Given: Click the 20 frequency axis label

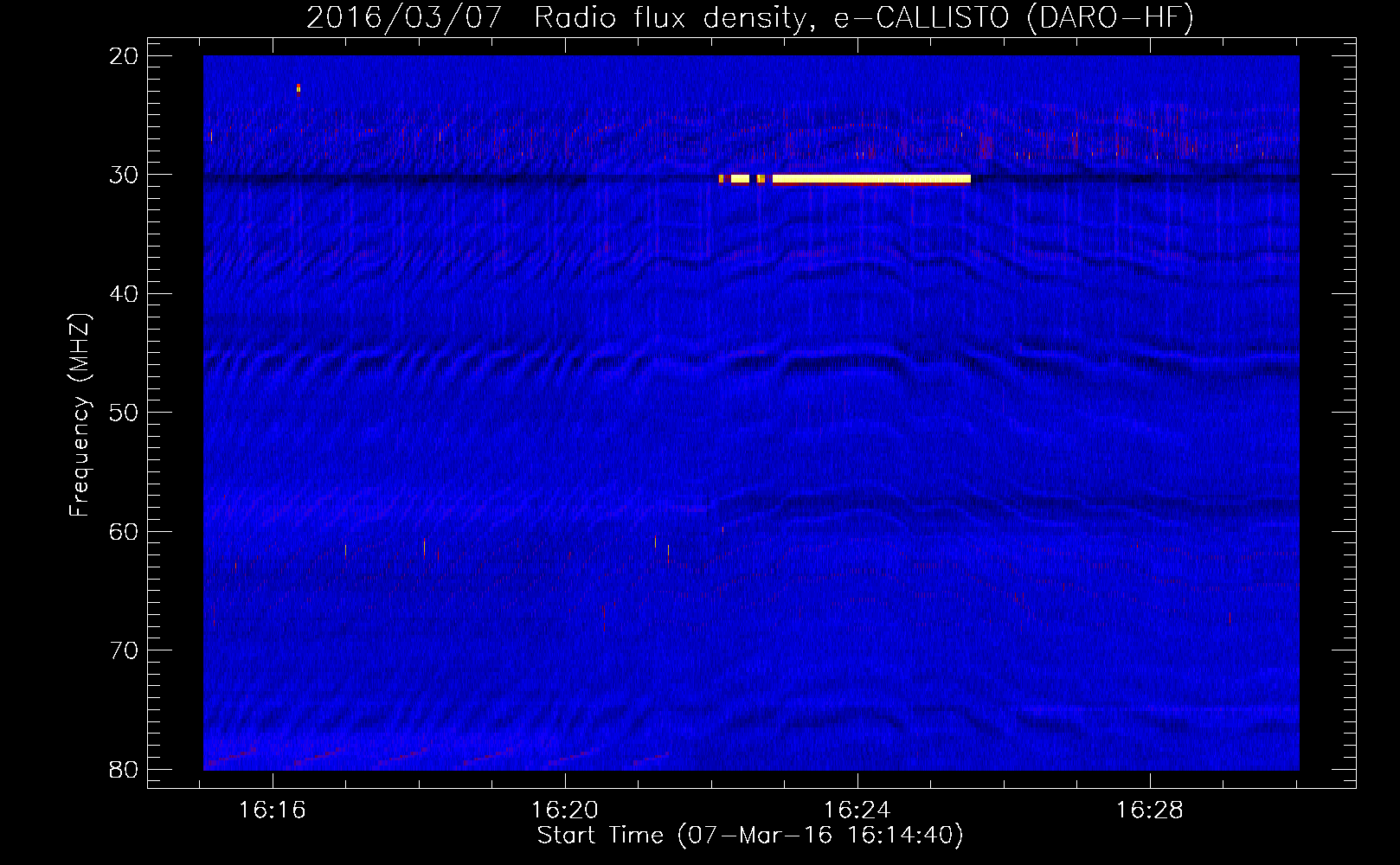Looking at the screenshot, I should [x=124, y=56].
